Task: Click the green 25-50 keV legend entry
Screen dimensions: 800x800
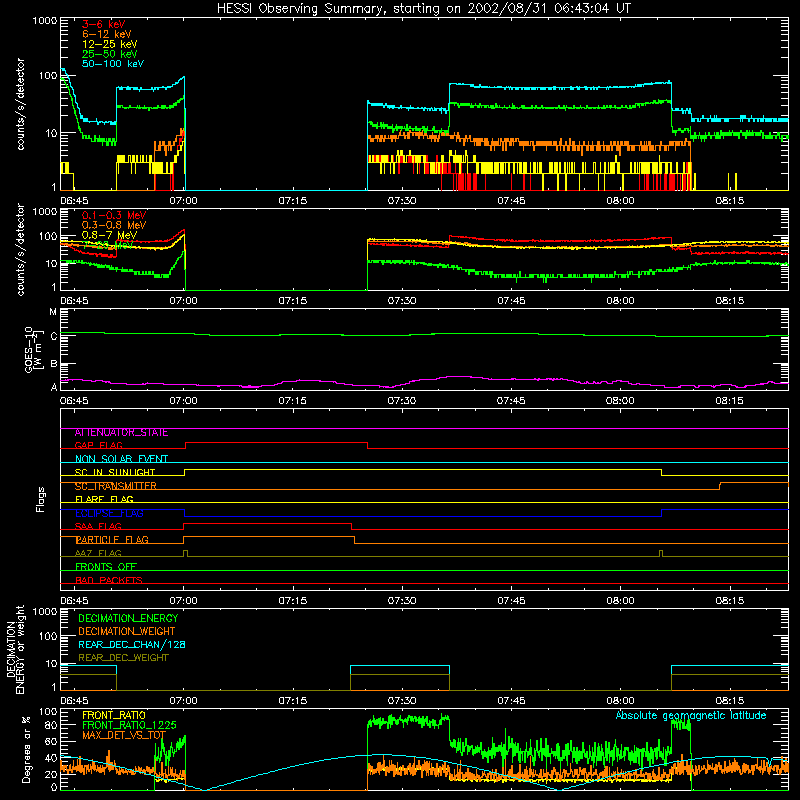Action: pos(110,54)
